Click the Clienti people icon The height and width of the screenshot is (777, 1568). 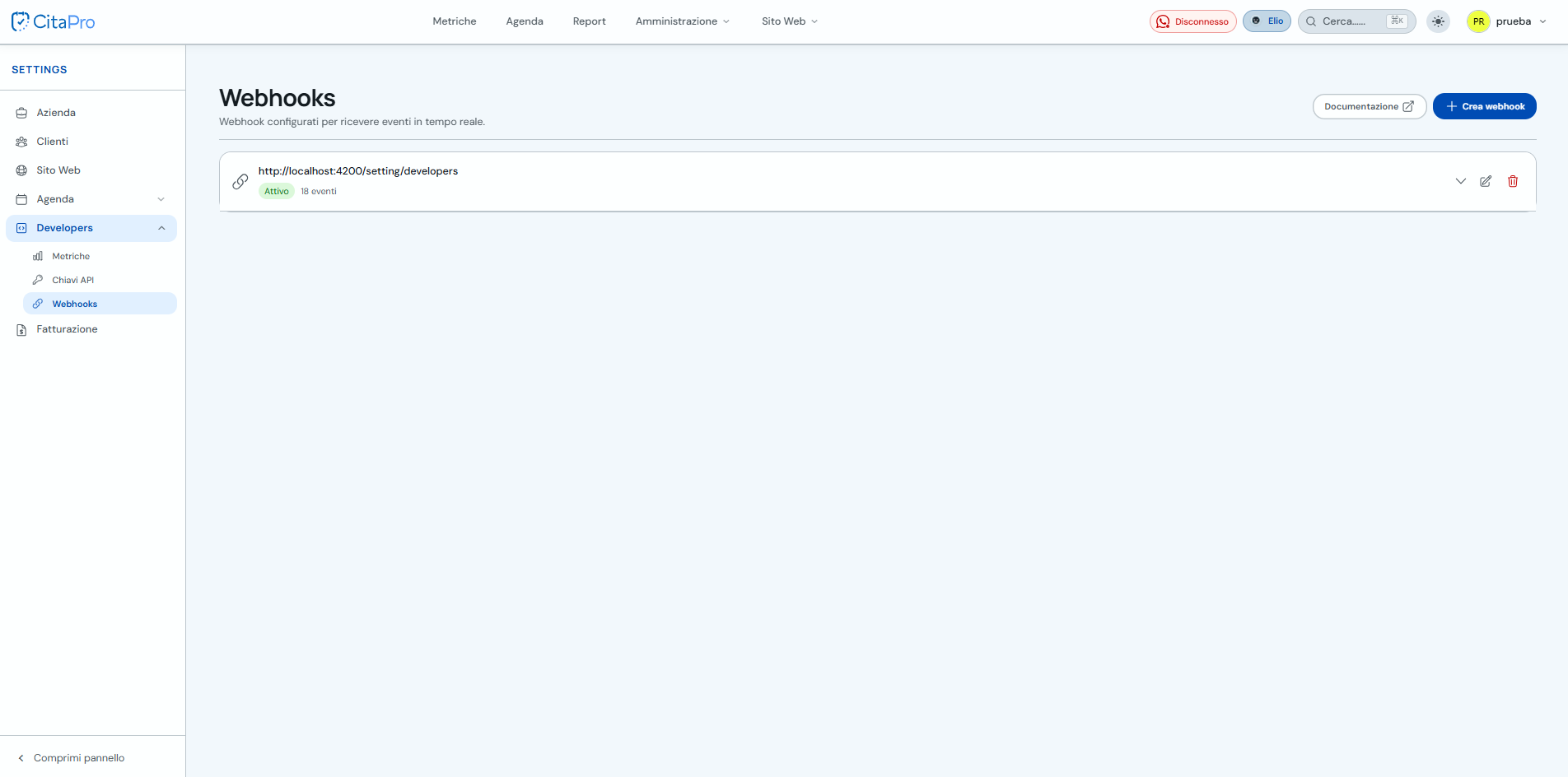coord(21,142)
